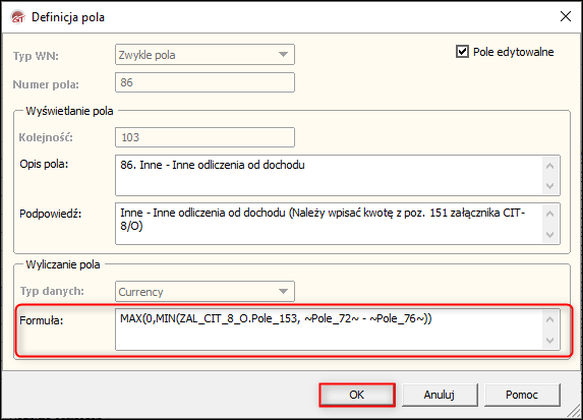583x420 pixels.
Task: Expand the Zwykłe pola combo box
Action: (205, 55)
